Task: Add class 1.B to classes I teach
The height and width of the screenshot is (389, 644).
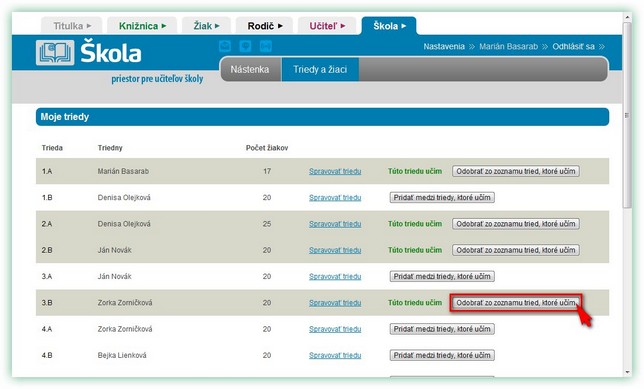Action: [x=442, y=198]
